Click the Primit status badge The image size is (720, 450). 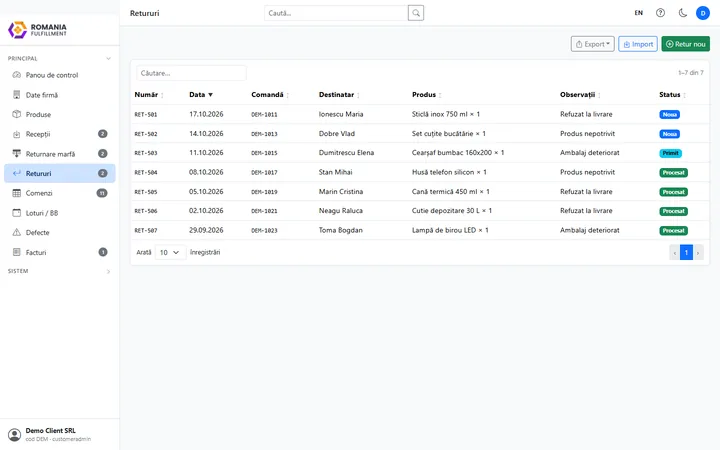click(x=670, y=153)
